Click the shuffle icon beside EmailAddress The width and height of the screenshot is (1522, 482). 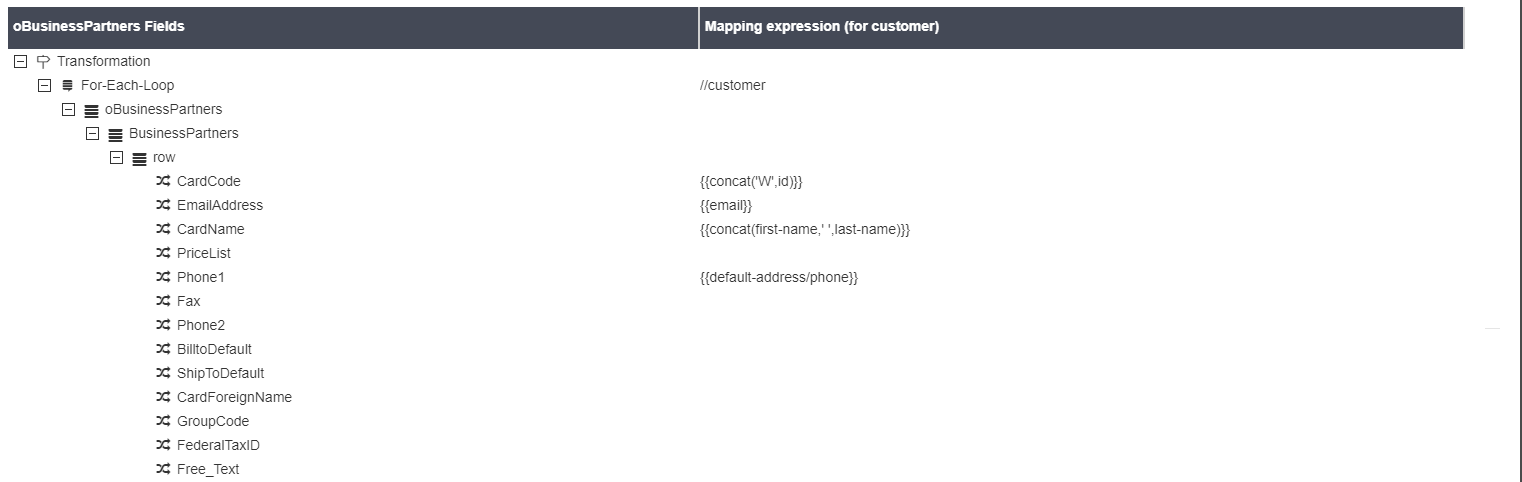click(163, 205)
